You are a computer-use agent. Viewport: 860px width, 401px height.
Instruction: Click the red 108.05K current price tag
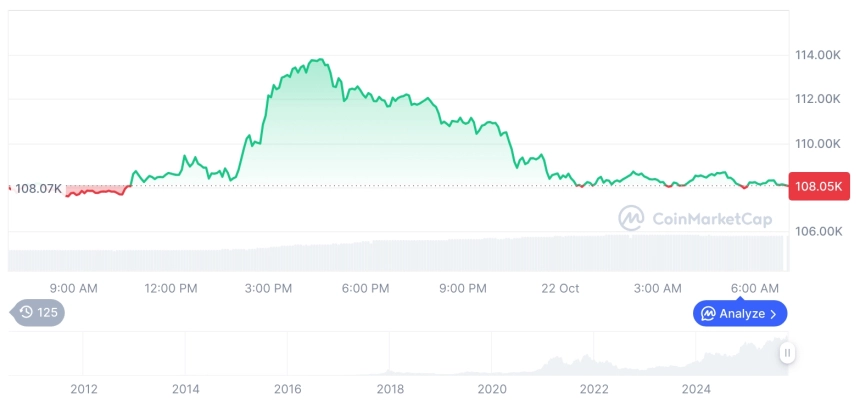pos(817,187)
